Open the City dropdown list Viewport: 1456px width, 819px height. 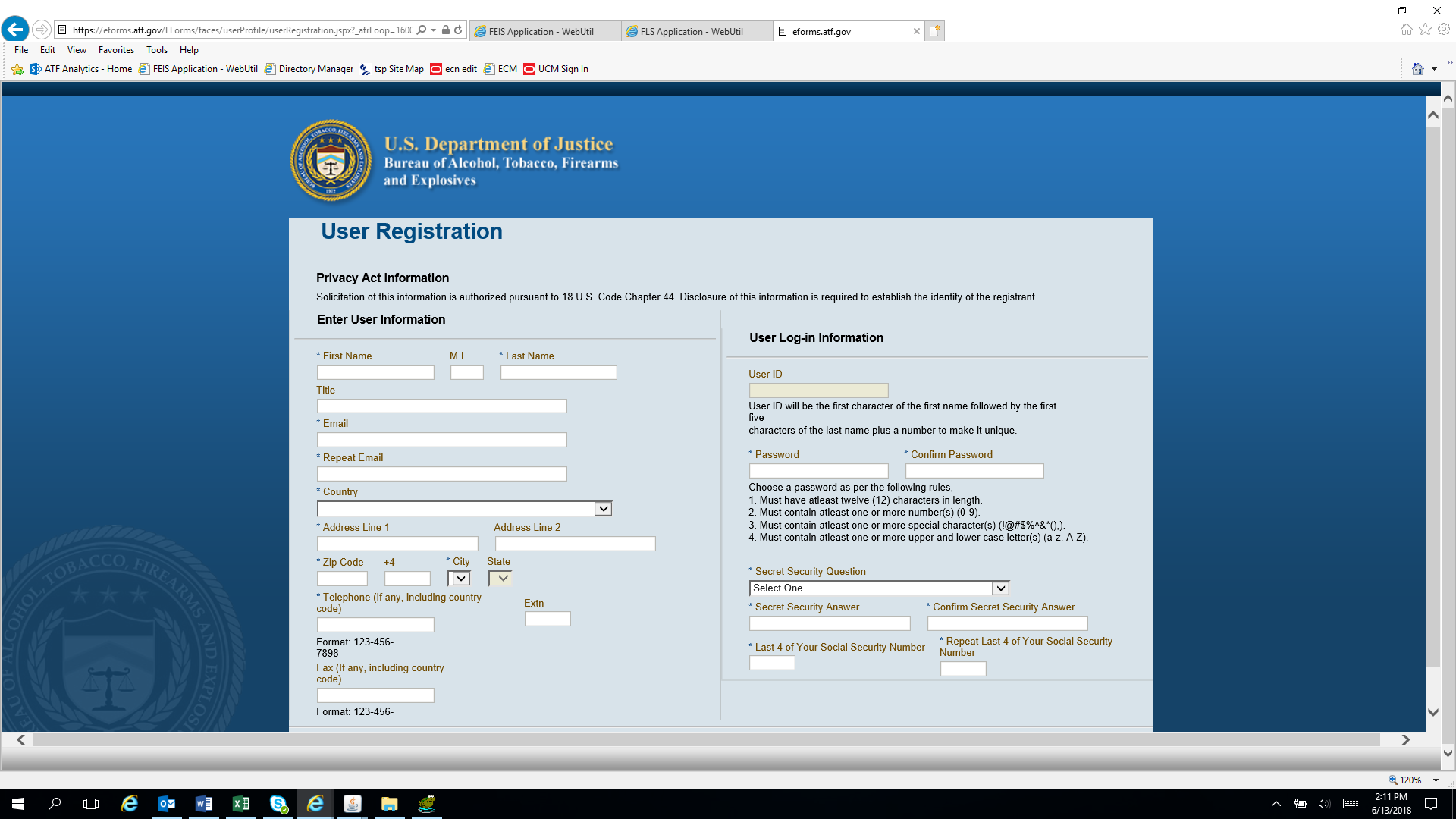point(460,579)
